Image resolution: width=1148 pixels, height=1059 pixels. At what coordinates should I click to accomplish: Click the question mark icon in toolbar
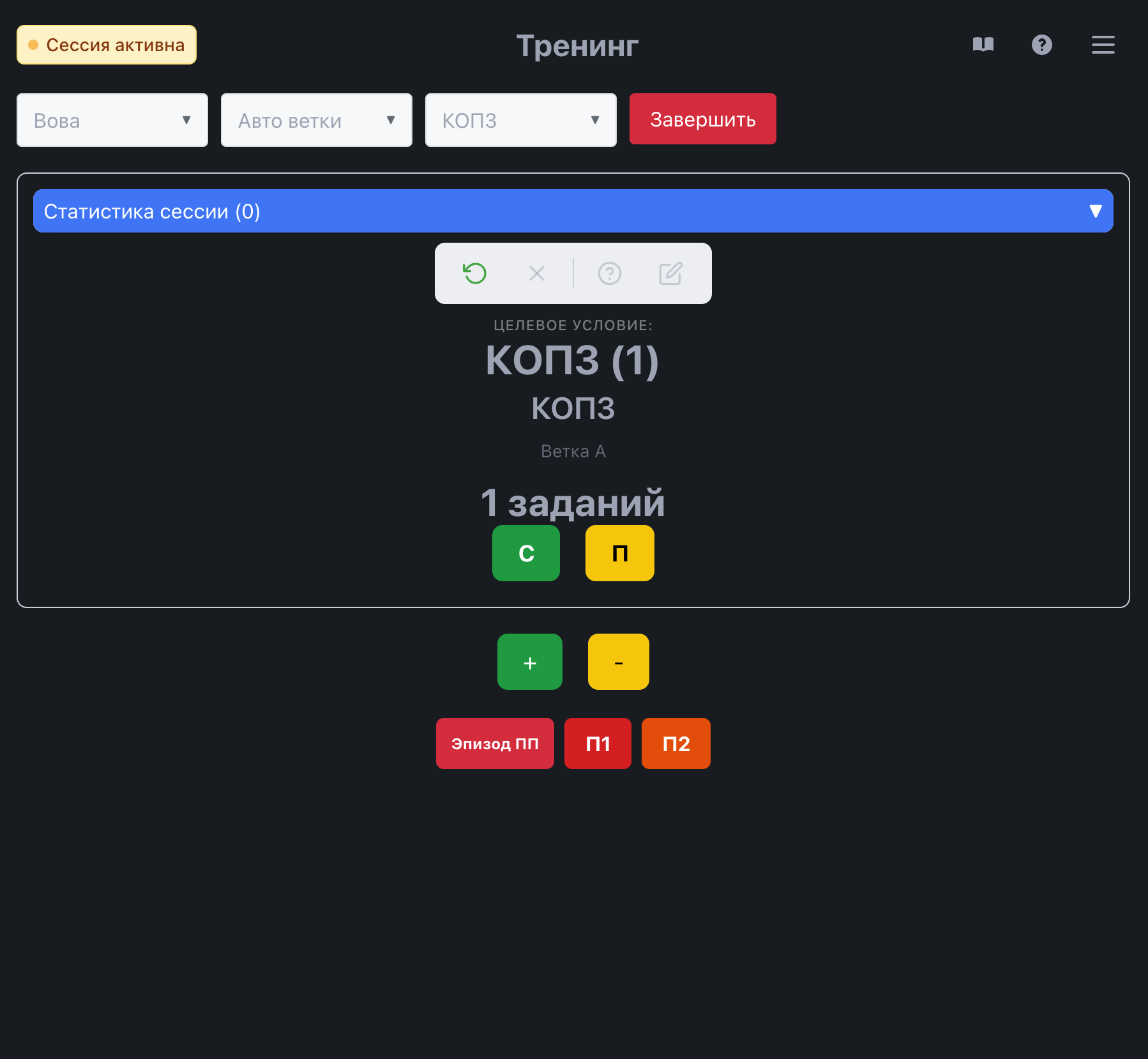point(609,273)
